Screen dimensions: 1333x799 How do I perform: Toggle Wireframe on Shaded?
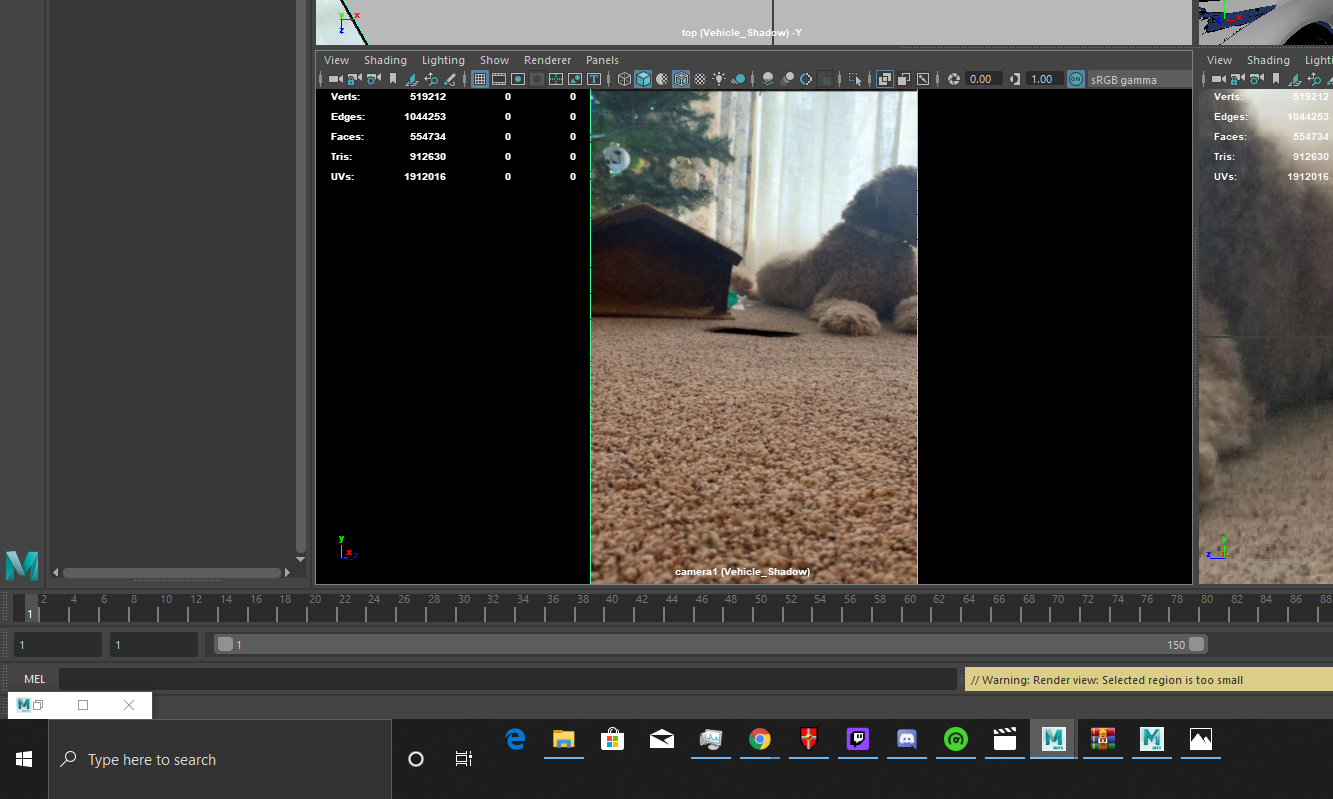(681, 79)
